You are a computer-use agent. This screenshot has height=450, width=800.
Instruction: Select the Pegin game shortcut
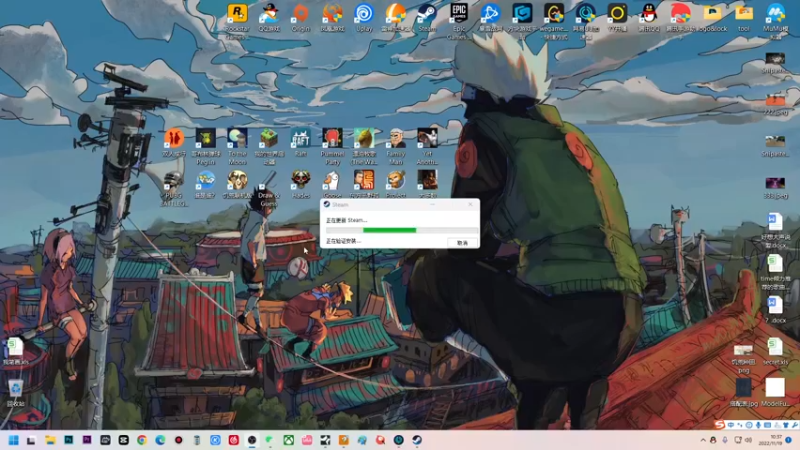[206, 146]
